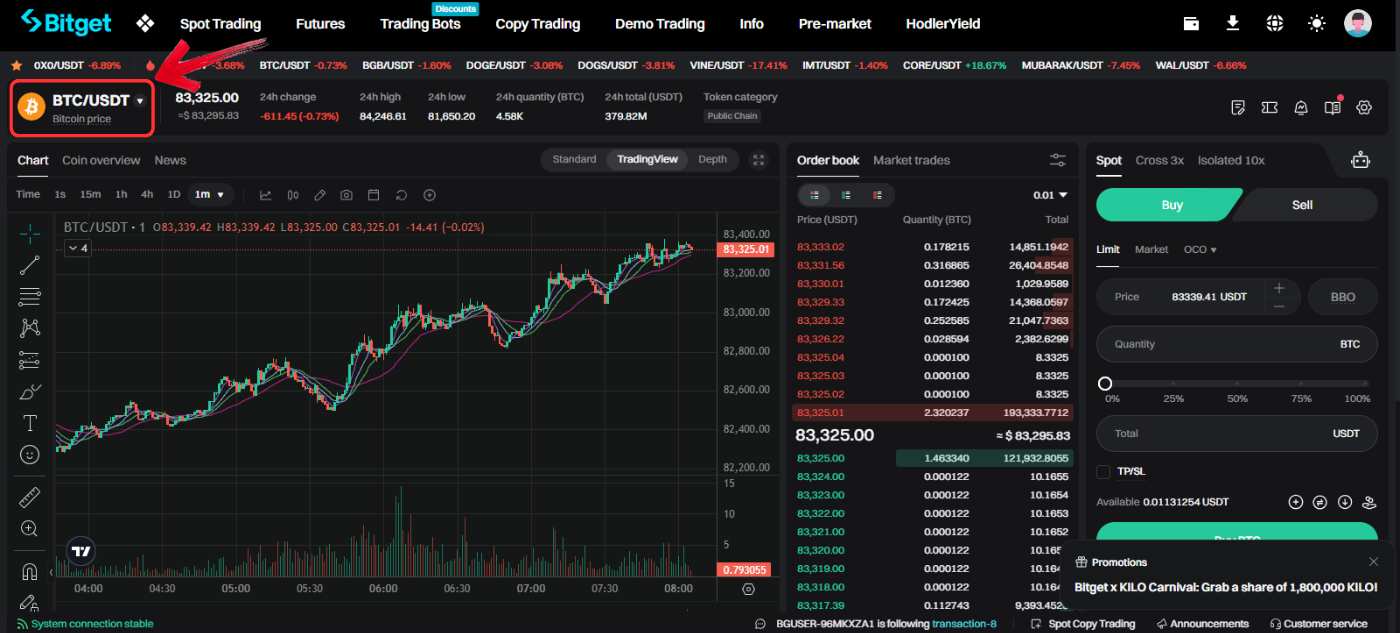Open order book filter settings icon
Screen dimensions: 1400x633
(x=1058, y=160)
